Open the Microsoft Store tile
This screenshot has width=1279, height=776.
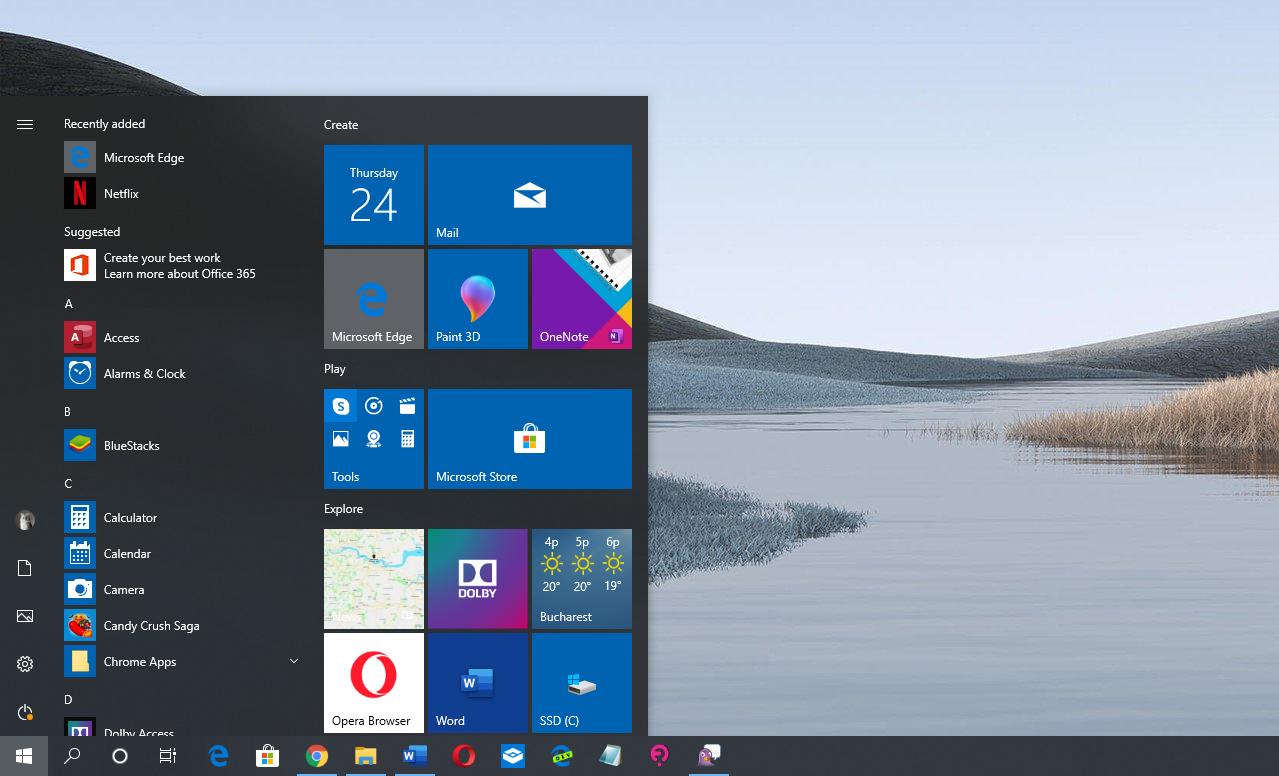point(530,439)
